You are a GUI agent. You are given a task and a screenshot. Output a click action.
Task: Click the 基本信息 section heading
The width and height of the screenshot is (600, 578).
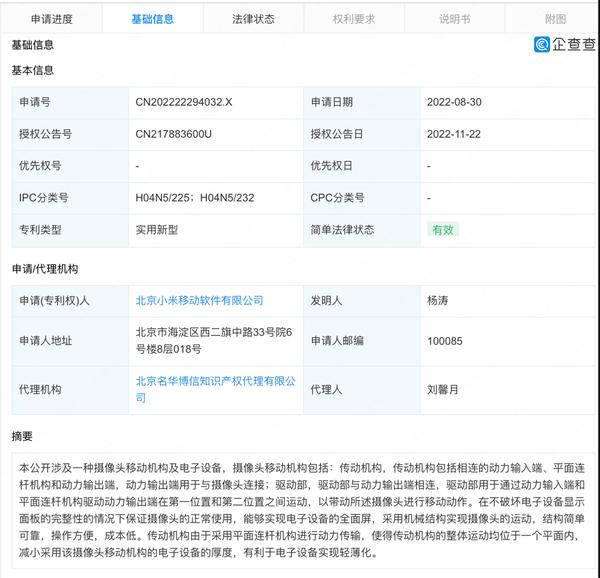point(33,70)
